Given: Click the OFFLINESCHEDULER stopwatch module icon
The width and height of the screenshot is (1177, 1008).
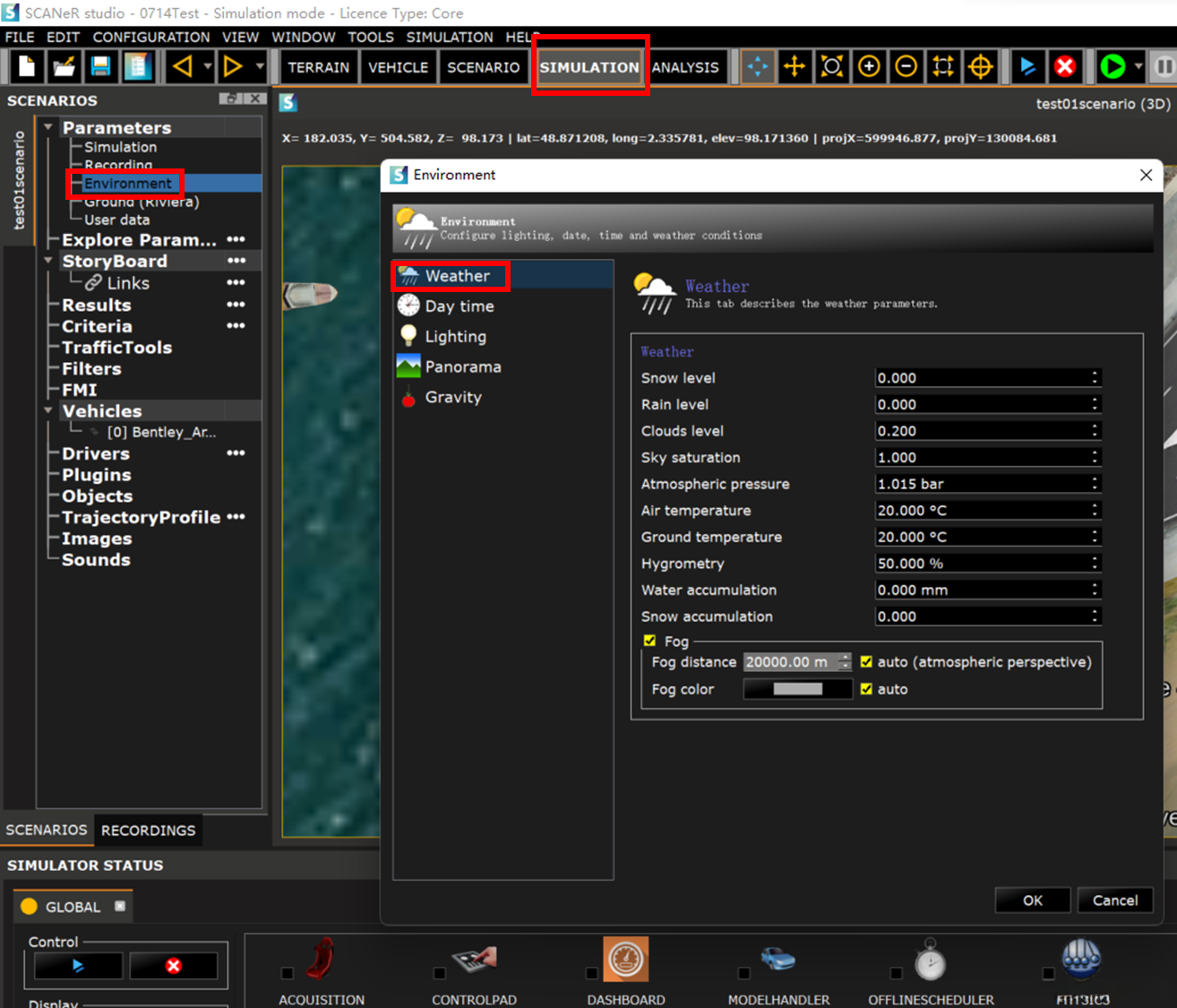Looking at the screenshot, I should coord(931,960).
